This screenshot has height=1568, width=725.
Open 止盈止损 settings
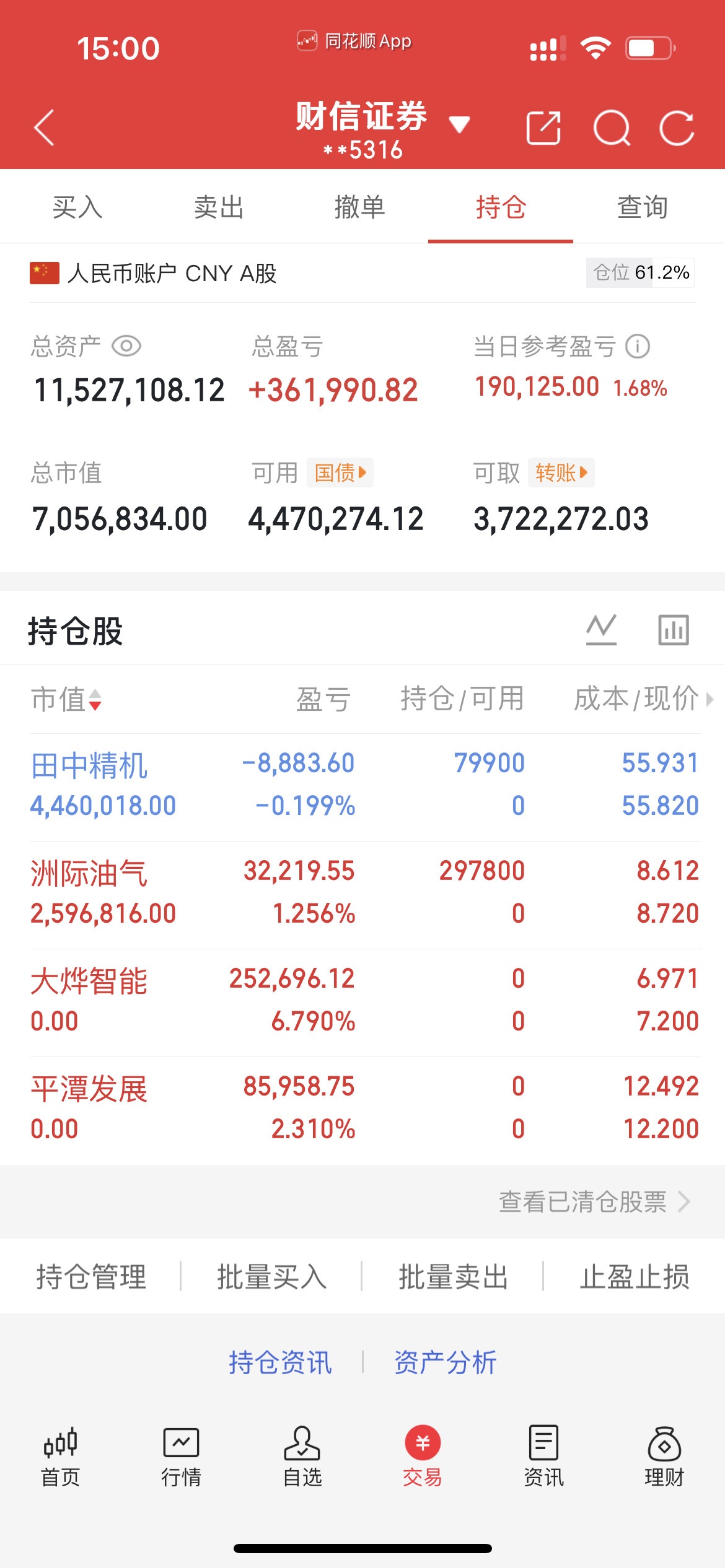(x=635, y=1276)
